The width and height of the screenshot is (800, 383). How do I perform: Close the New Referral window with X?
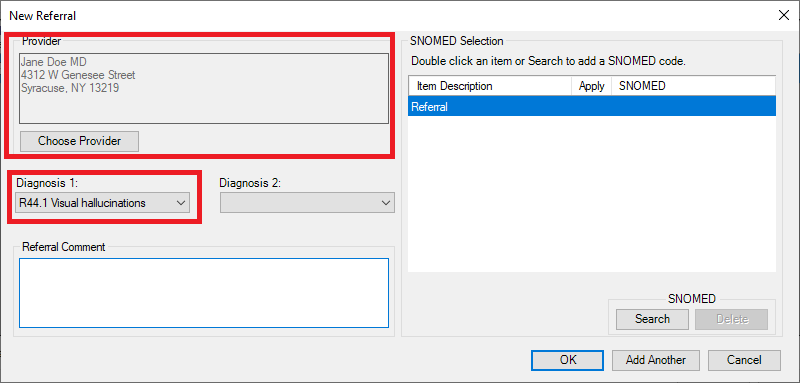(783, 15)
